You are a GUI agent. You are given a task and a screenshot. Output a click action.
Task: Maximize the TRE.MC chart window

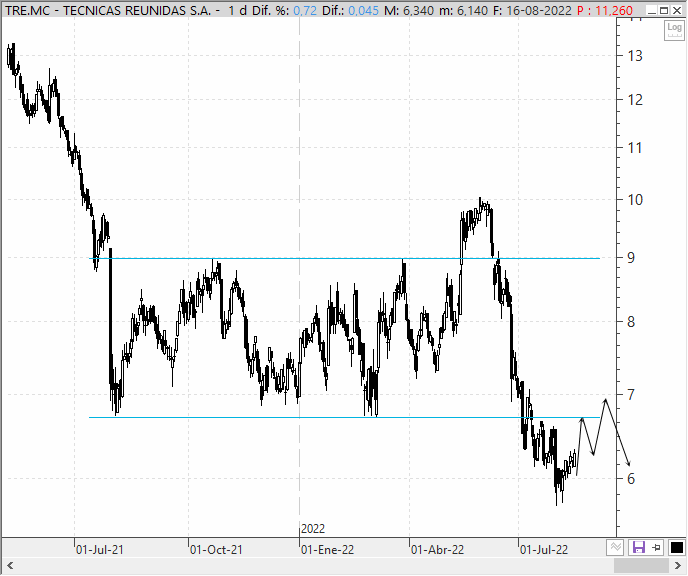(664, 11)
